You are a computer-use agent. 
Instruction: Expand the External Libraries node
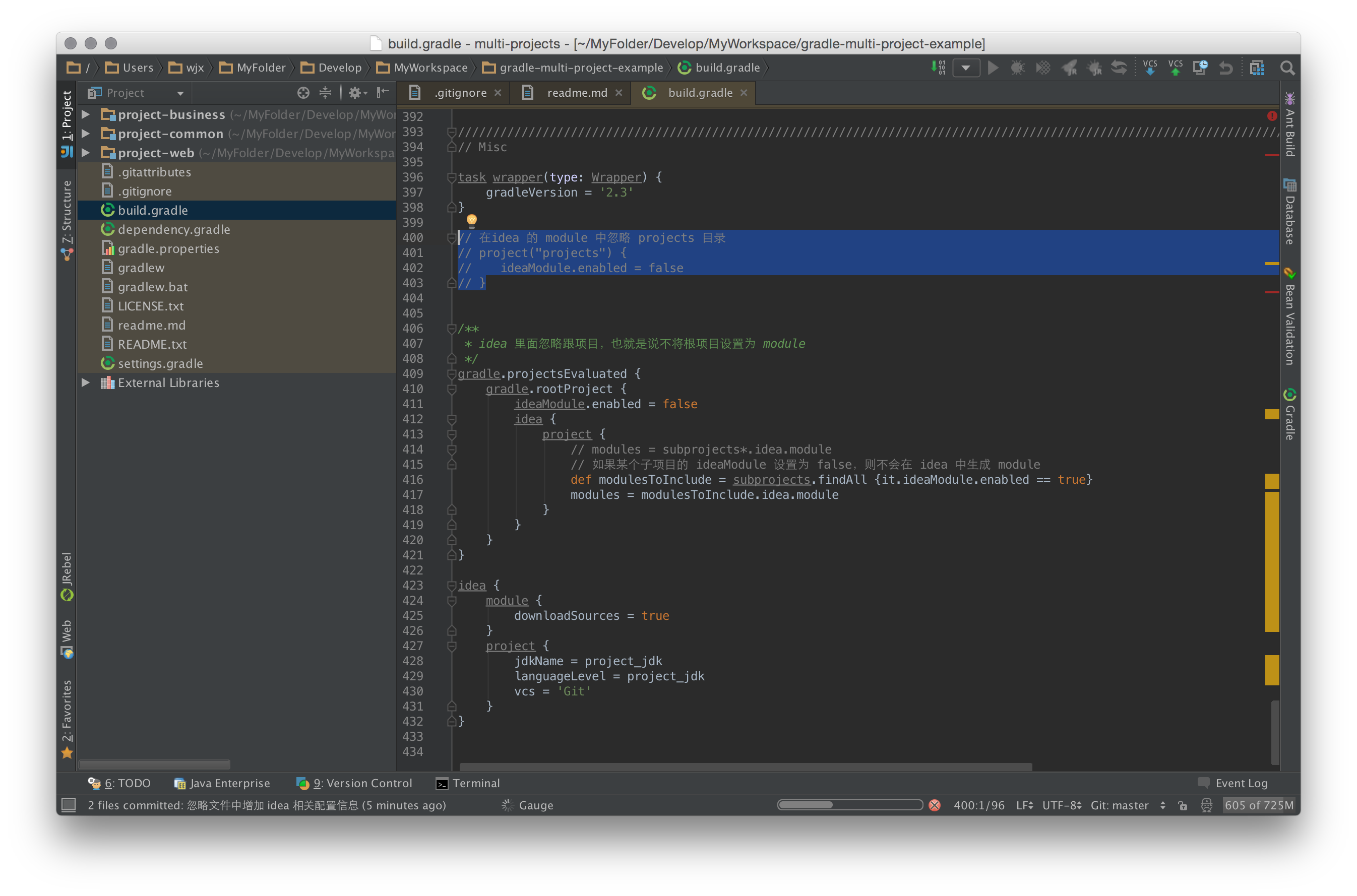[x=86, y=382]
